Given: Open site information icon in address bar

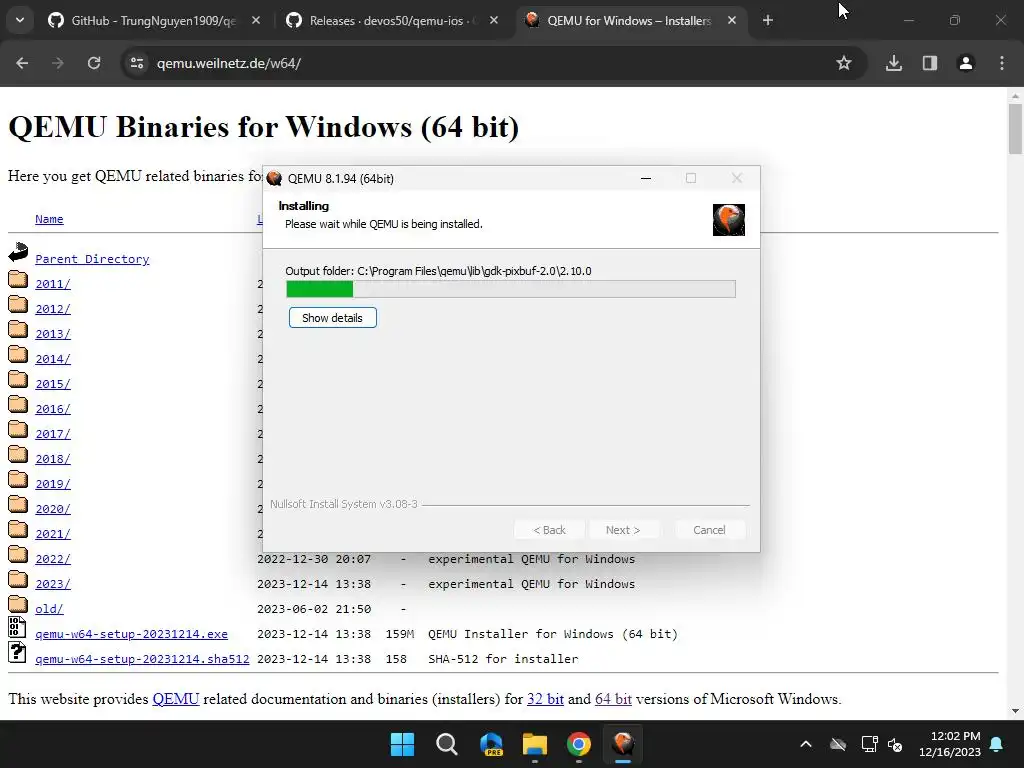Looking at the screenshot, I should point(137,63).
